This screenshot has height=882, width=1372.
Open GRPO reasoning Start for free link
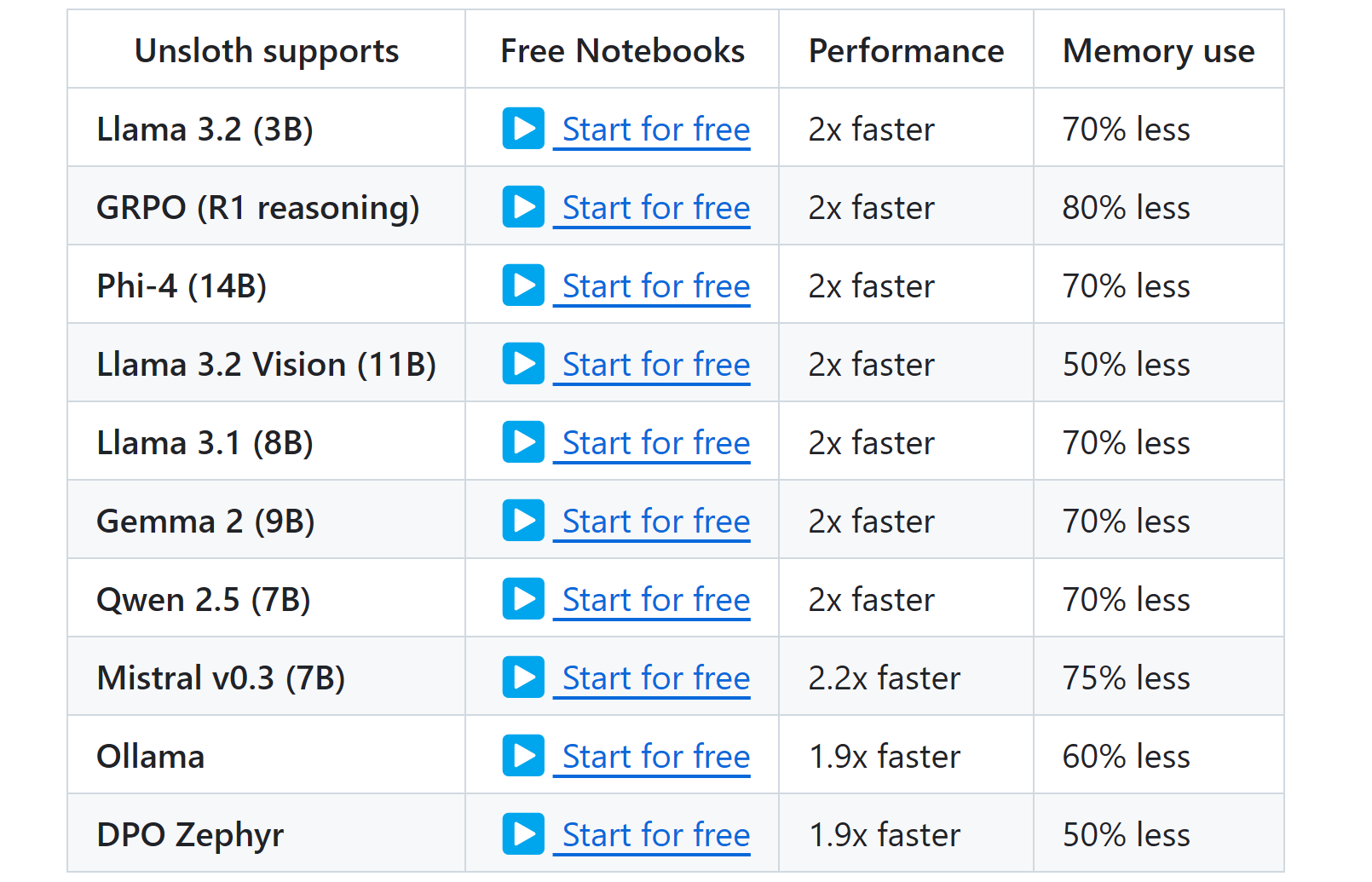click(x=655, y=208)
